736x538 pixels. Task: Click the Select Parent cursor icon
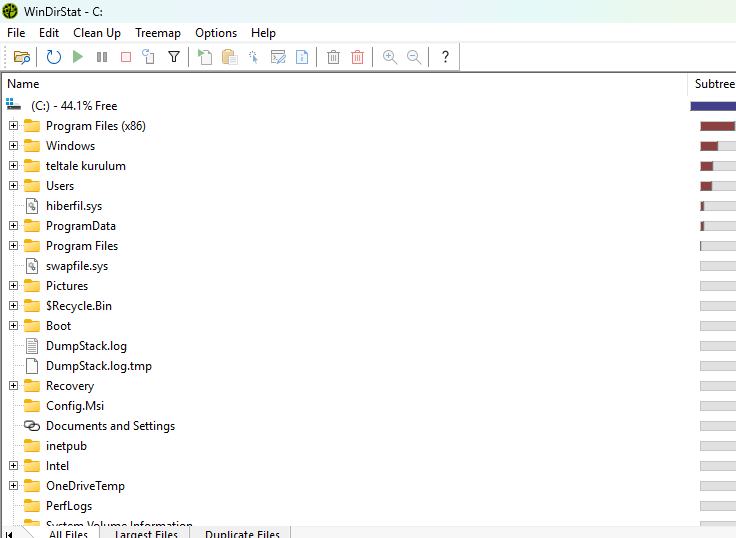point(253,57)
